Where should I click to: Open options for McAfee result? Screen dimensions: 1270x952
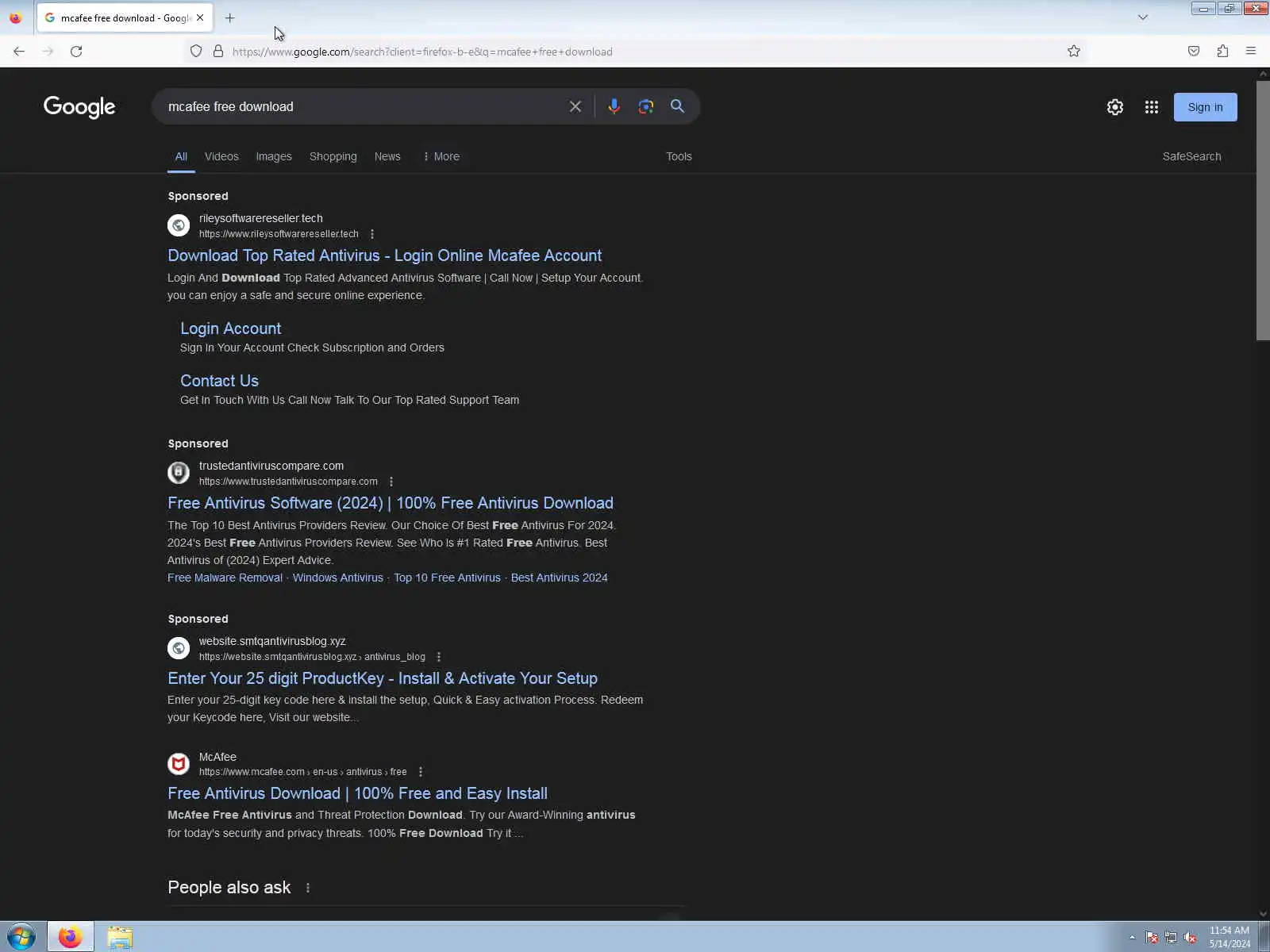tap(421, 772)
